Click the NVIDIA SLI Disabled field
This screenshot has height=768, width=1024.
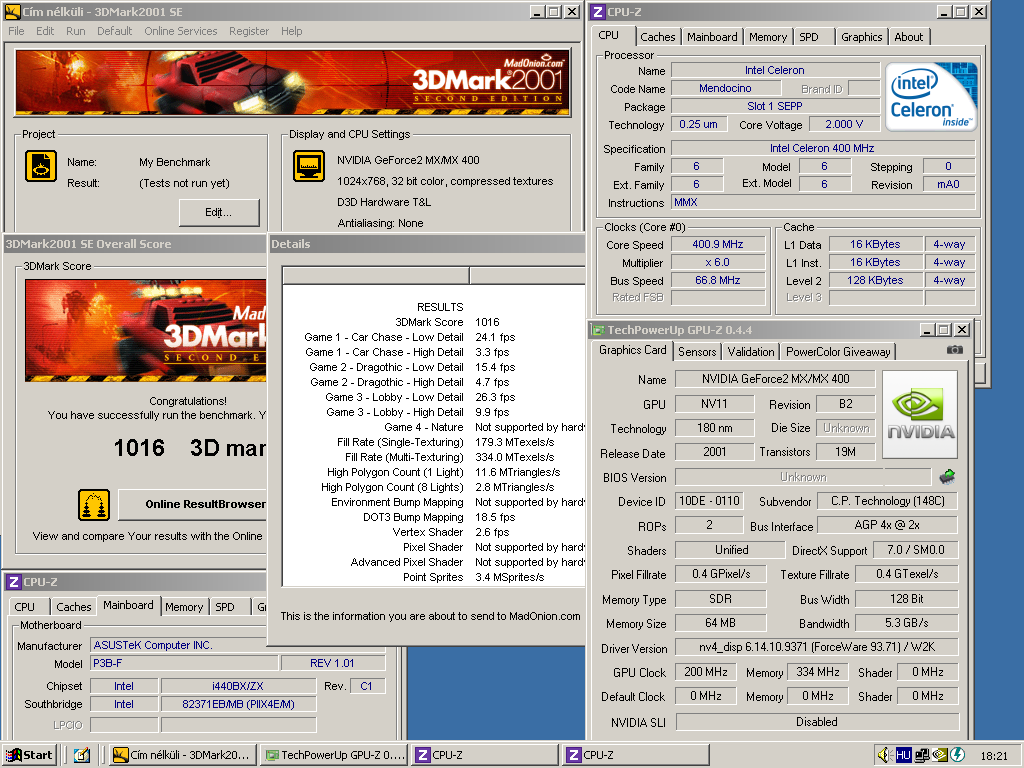coord(816,722)
